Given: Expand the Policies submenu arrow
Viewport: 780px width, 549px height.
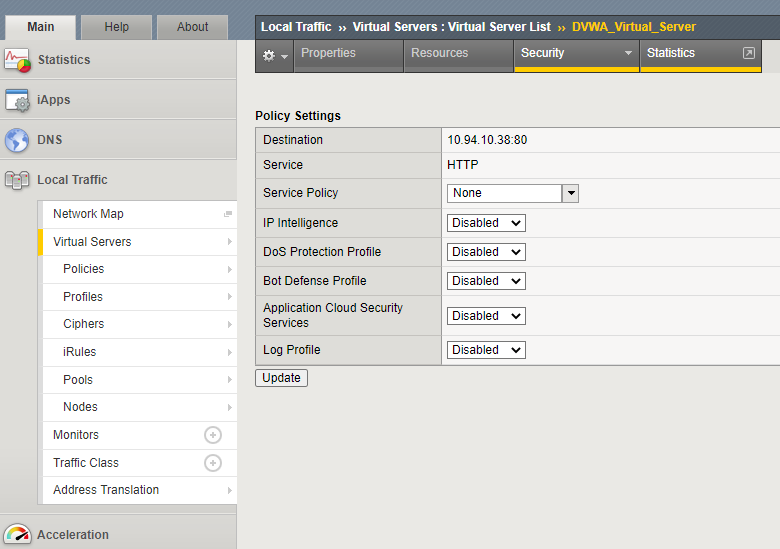Looking at the screenshot, I should pos(229,269).
